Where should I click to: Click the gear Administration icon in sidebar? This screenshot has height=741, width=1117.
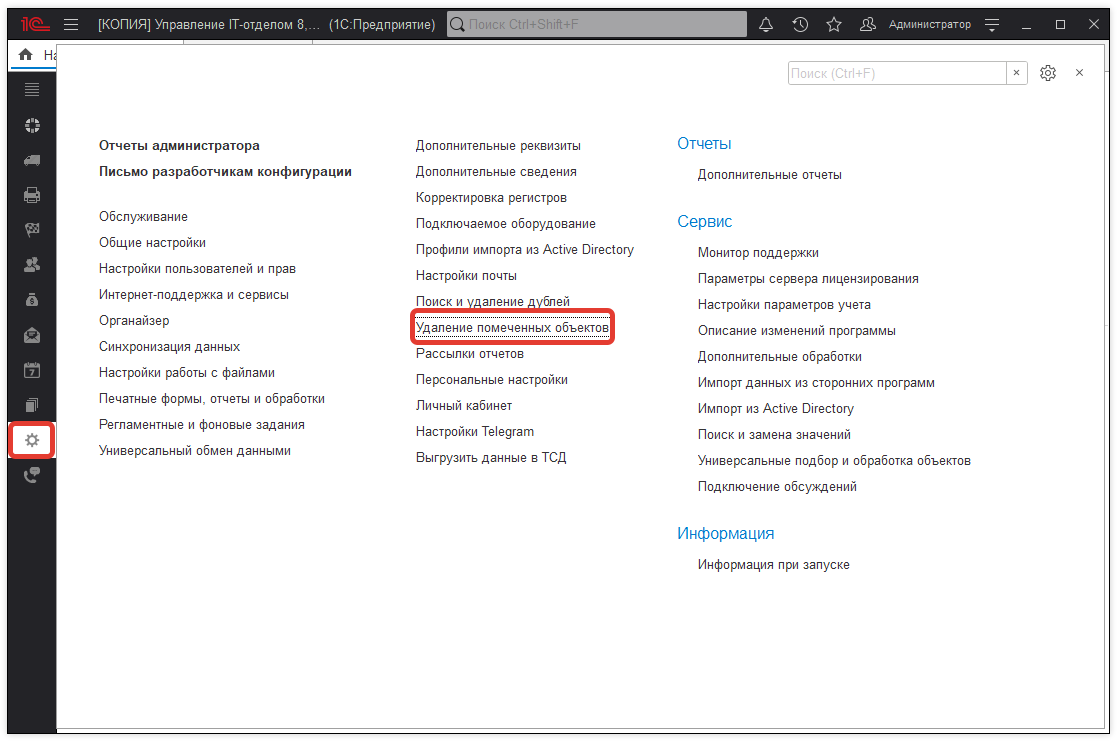[32, 440]
